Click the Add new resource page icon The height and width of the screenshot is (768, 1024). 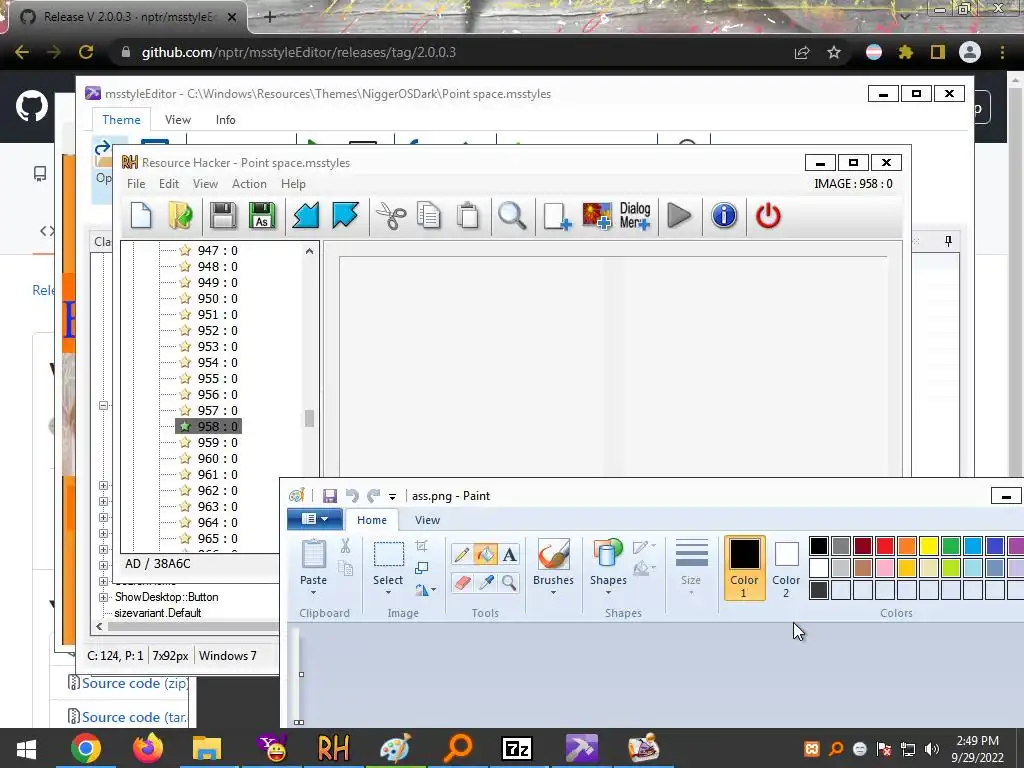[557, 216]
